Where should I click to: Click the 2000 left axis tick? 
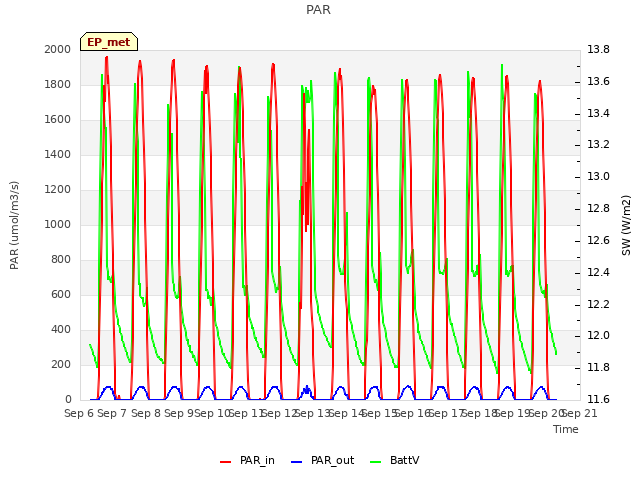(58, 49)
